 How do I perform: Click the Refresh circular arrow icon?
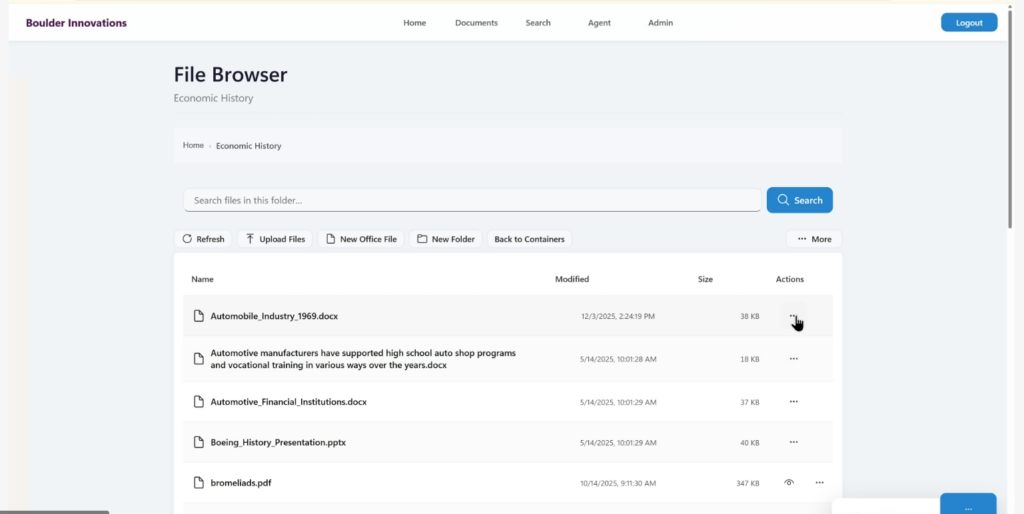[186, 239]
